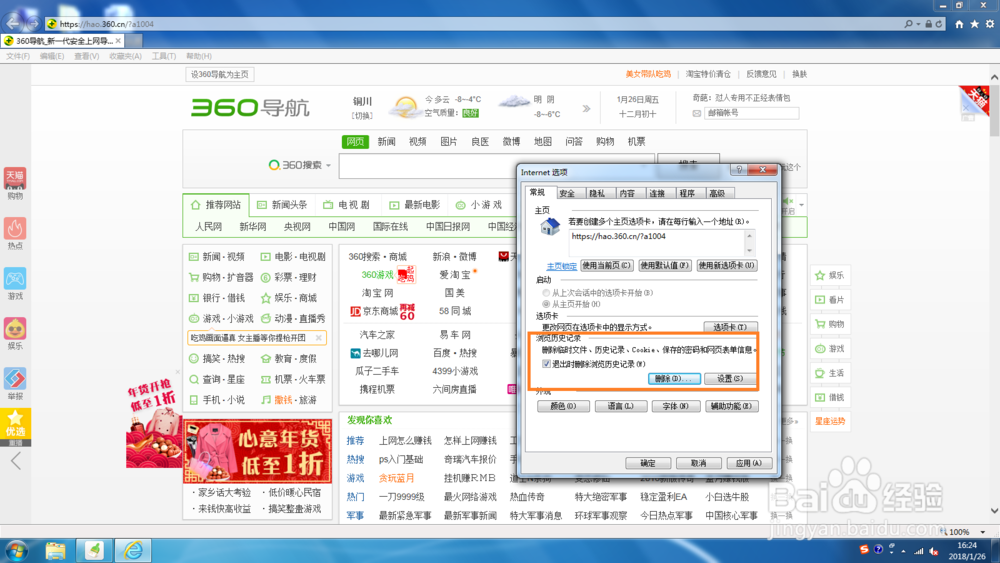Click the 颜色(O) button
This screenshot has height=563, width=1000.
pyautogui.click(x=563, y=406)
